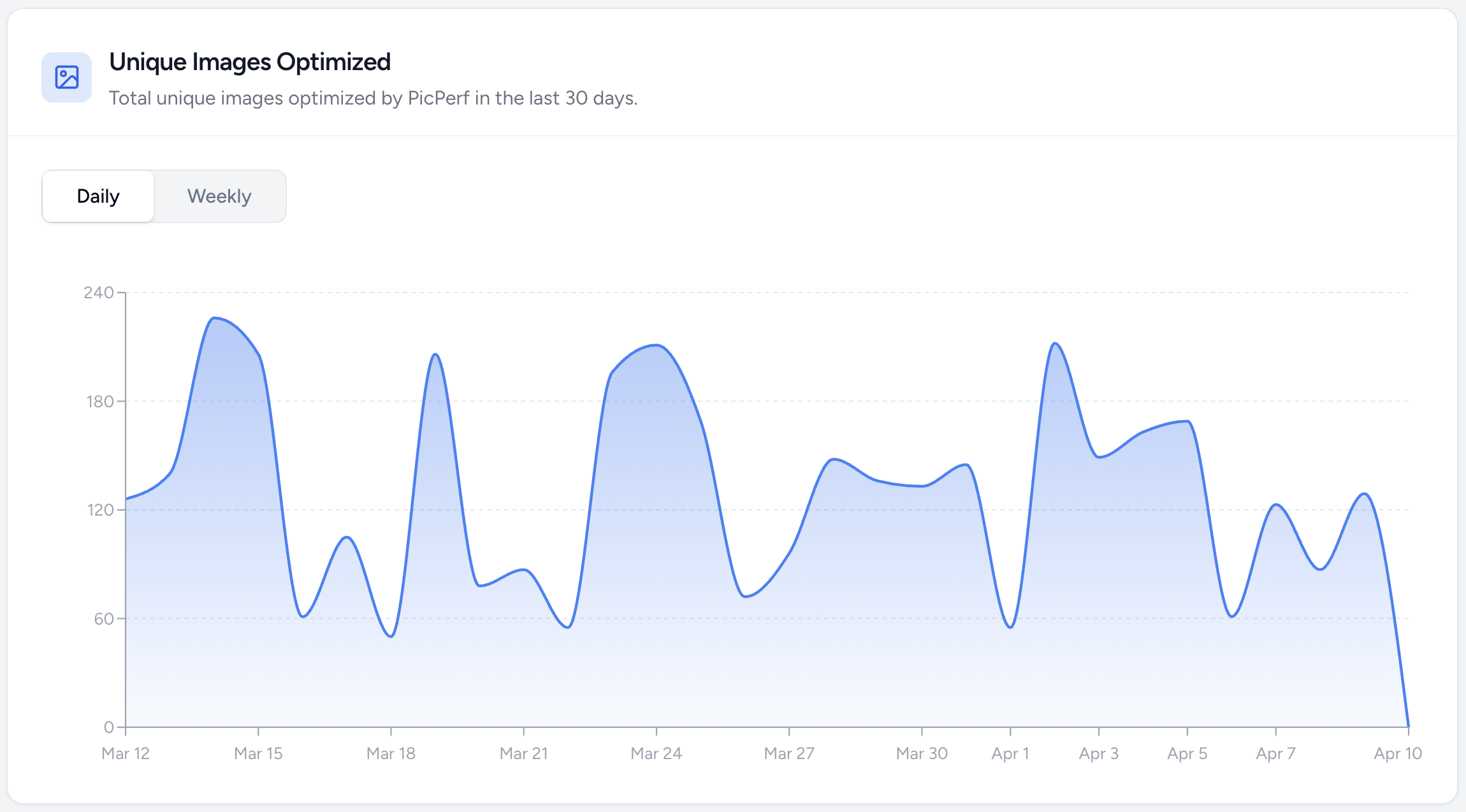Viewport: 1466px width, 812px height.
Task: Click the image icon beside the title
Action: [x=66, y=77]
